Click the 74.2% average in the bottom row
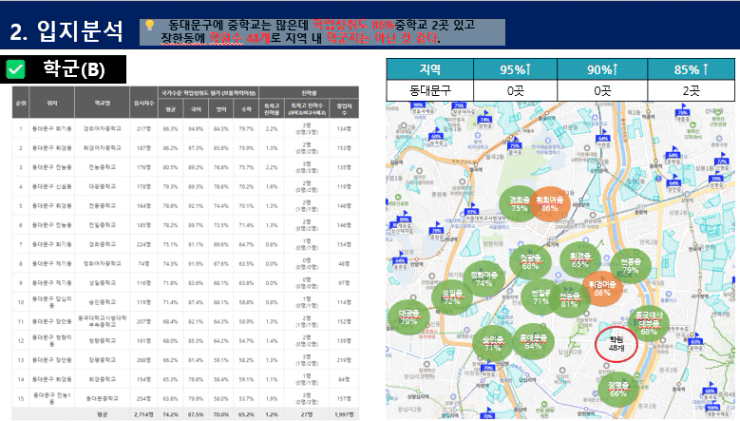The image size is (740, 421). (x=170, y=414)
